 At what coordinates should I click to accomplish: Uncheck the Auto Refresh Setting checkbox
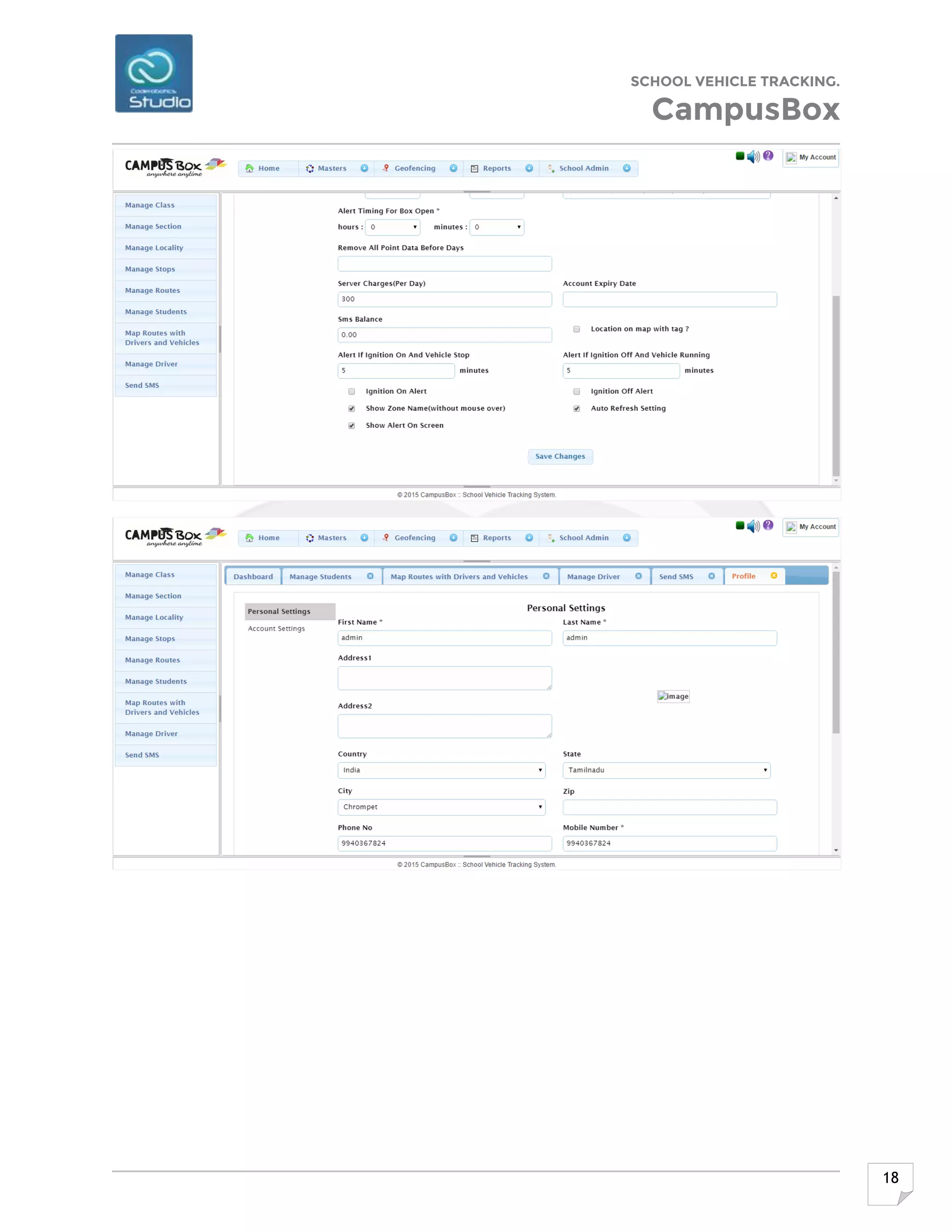coord(576,408)
